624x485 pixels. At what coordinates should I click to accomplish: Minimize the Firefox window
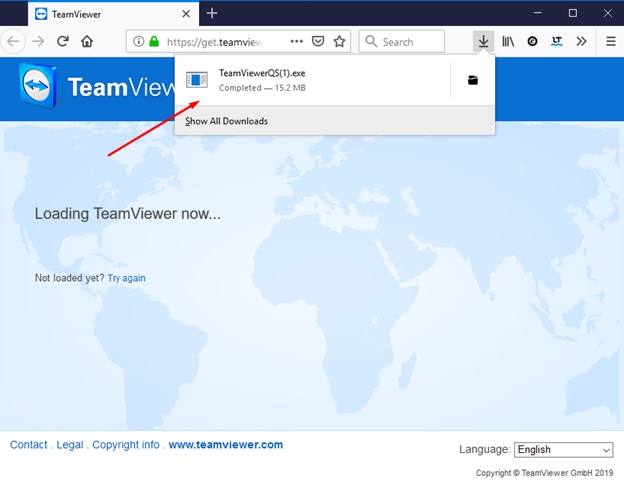[x=538, y=13]
